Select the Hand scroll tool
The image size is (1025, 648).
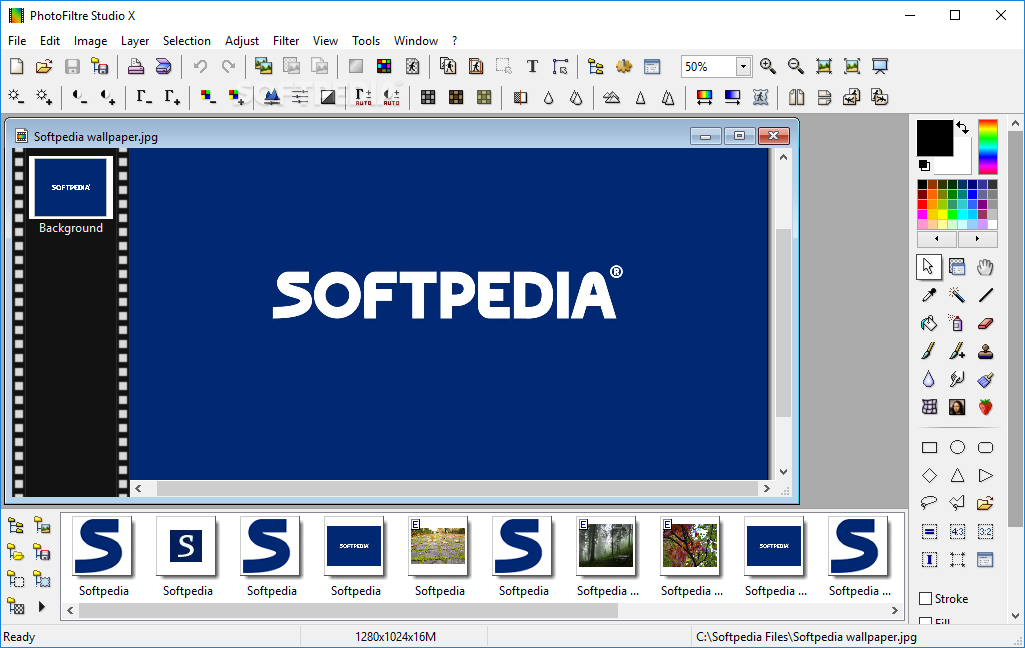(x=985, y=267)
